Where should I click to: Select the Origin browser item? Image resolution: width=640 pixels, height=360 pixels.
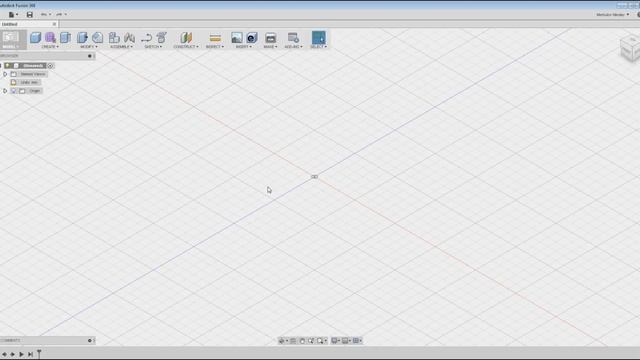point(35,91)
